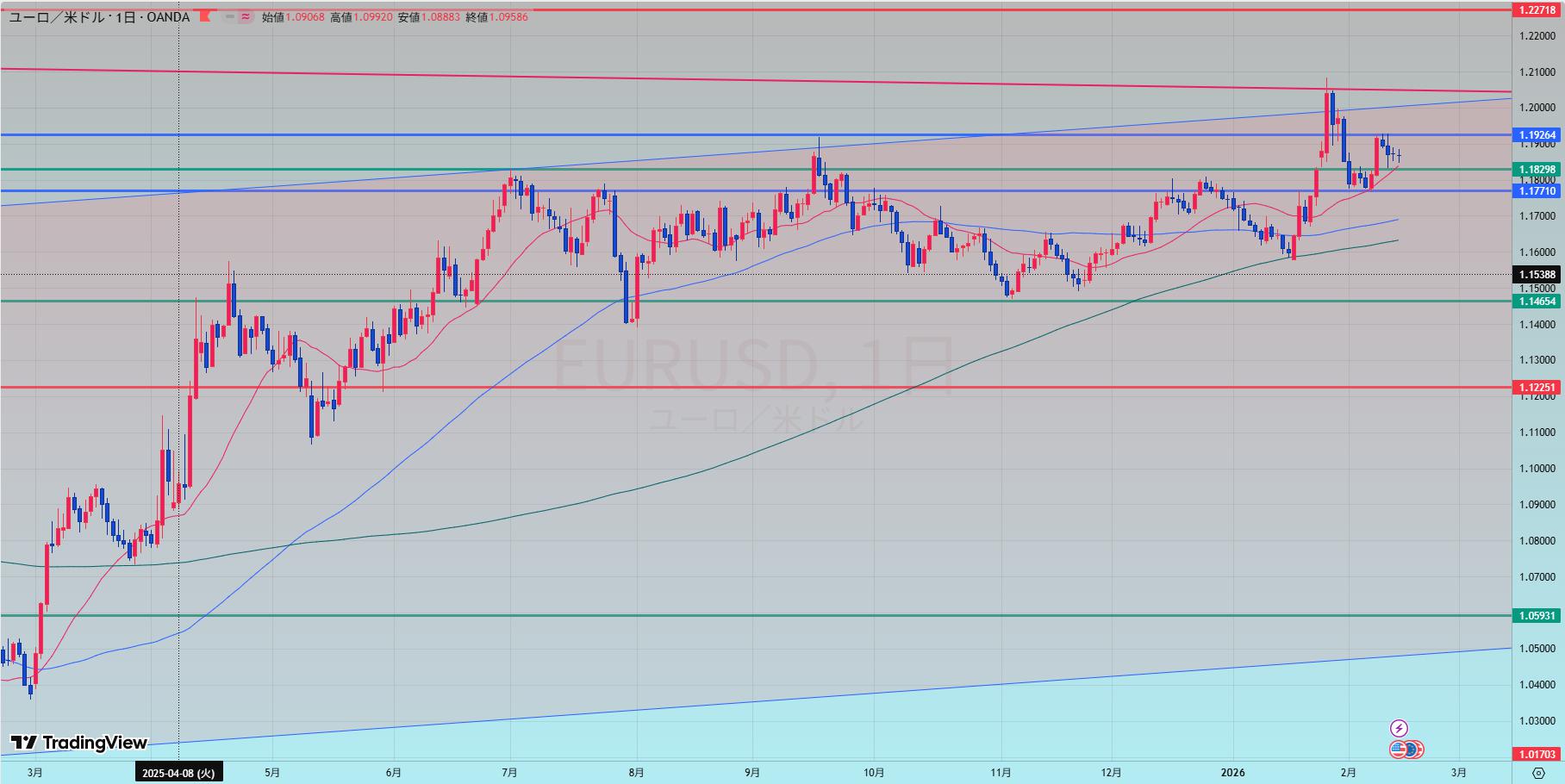Click the purple lightning bolt event icon
The height and width of the screenshot is (784, 1565).
tap(1399, 729)
